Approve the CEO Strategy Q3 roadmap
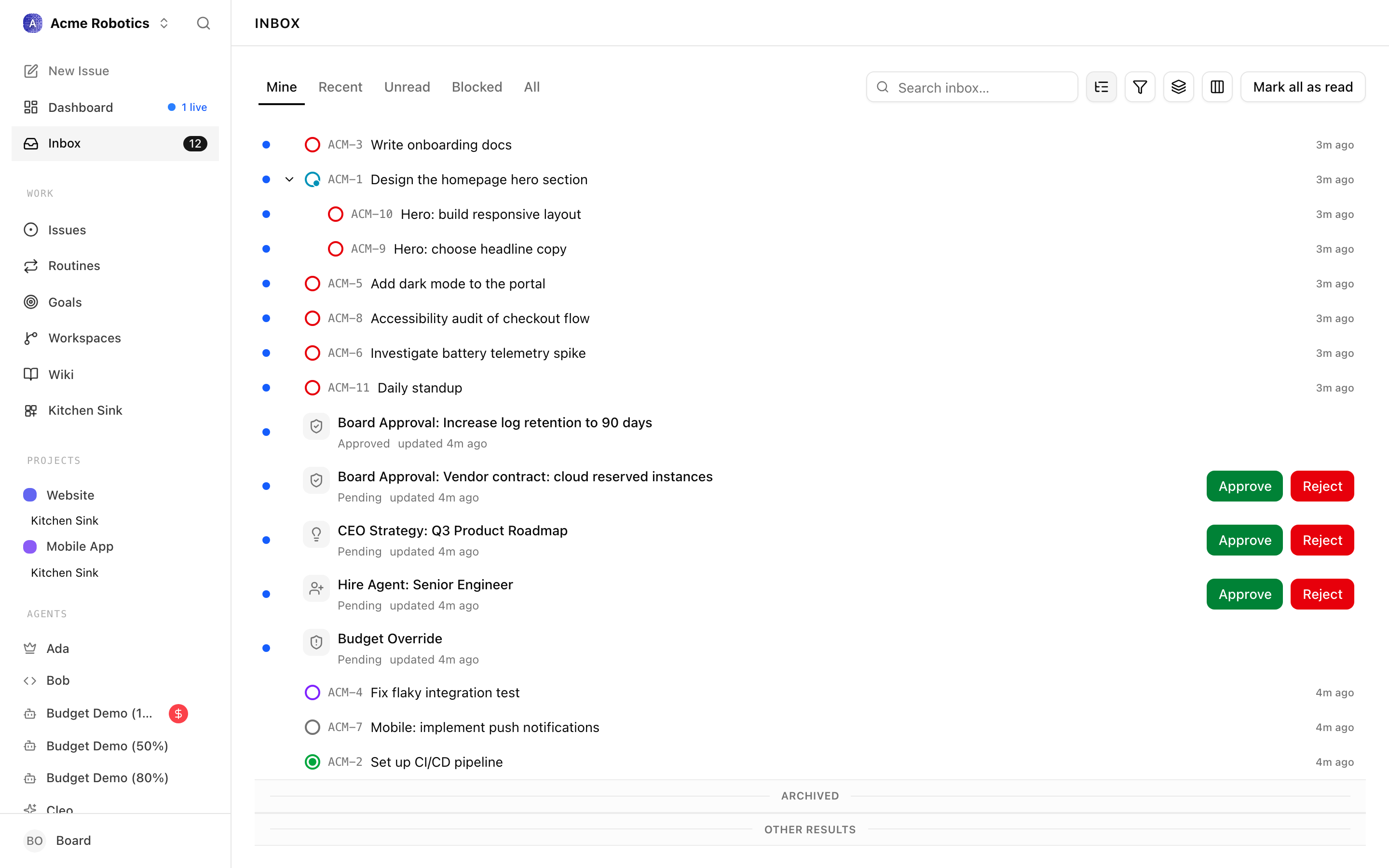Image resolution: width=1389 pixels, height=868 pixels. (x=1244, y=540)
